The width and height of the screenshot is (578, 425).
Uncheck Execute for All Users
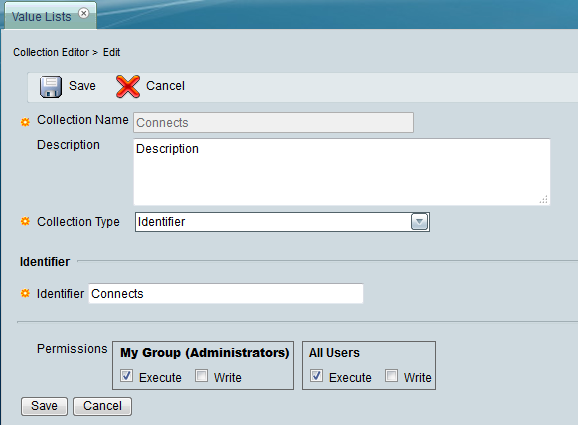point(316,376)
